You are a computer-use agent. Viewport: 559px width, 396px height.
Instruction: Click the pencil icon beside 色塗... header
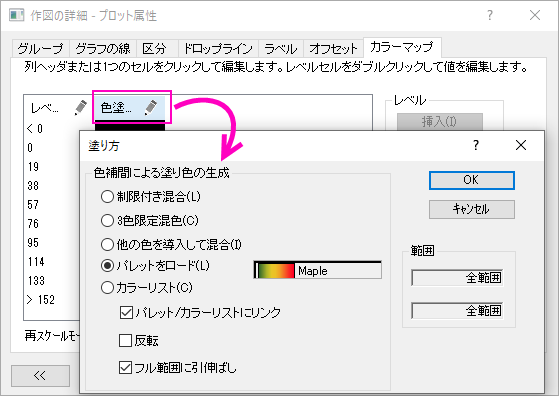pos(151,107)
